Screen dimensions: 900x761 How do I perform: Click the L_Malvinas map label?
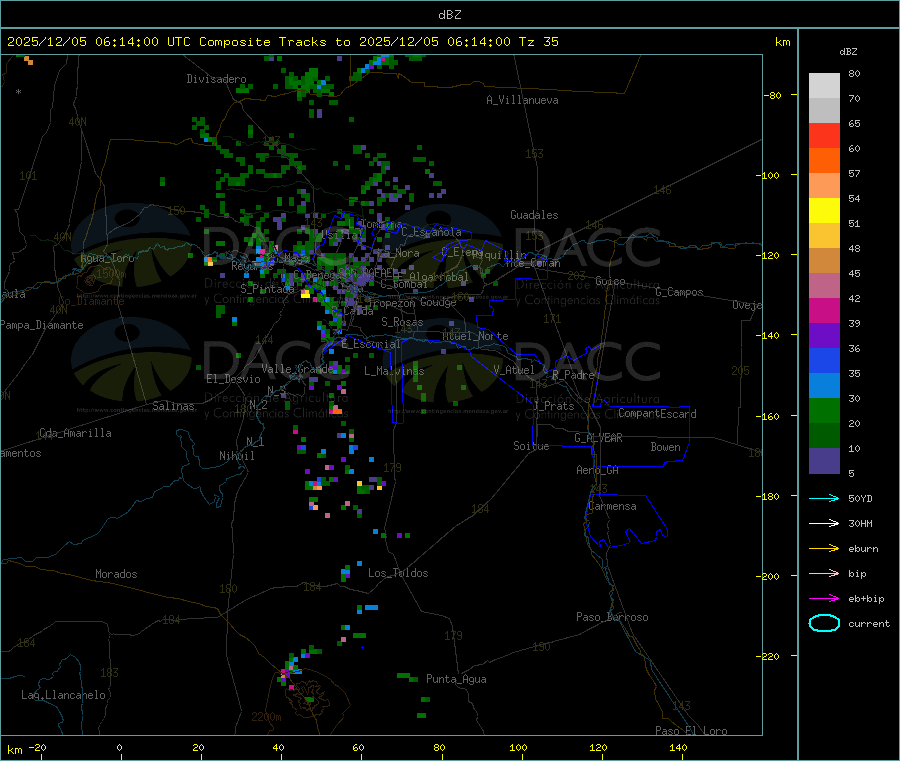point(394,371)
